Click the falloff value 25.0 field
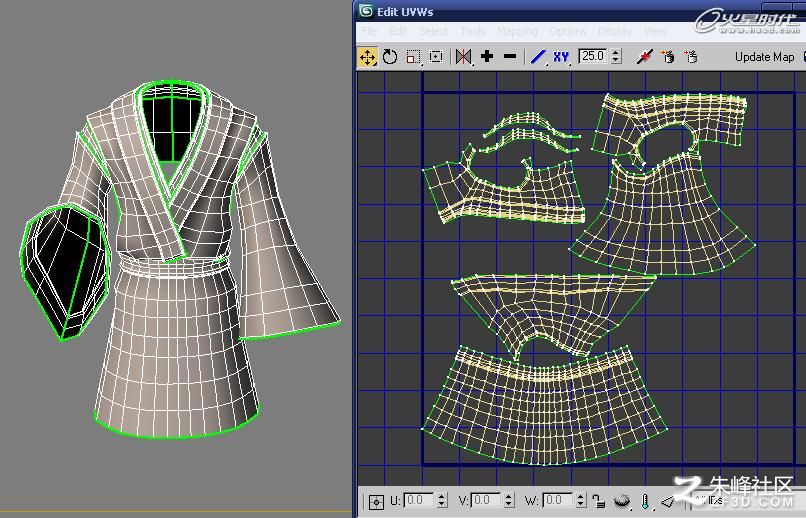 pyautogui.click(x=593, y=56)
